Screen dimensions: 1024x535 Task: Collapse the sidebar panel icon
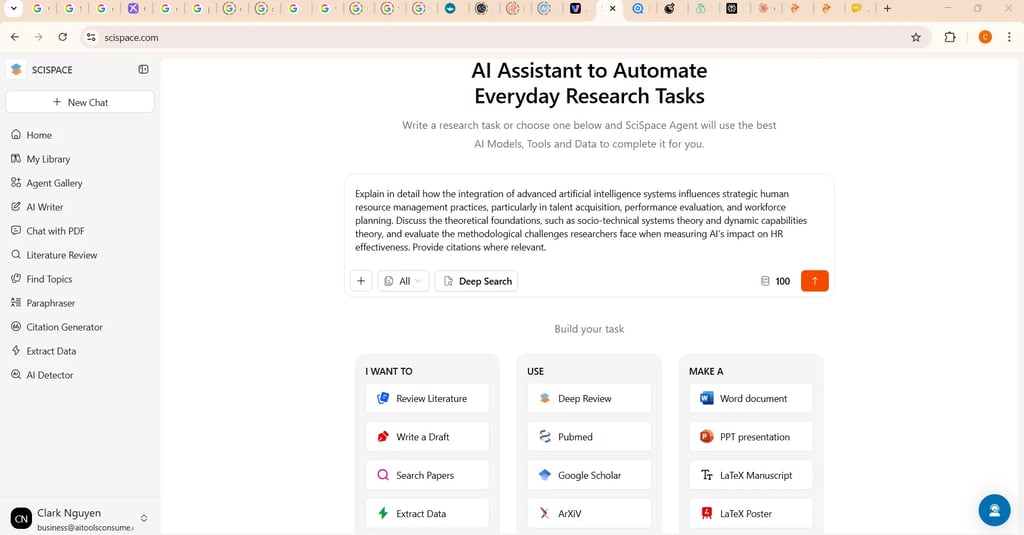point(143,69)
